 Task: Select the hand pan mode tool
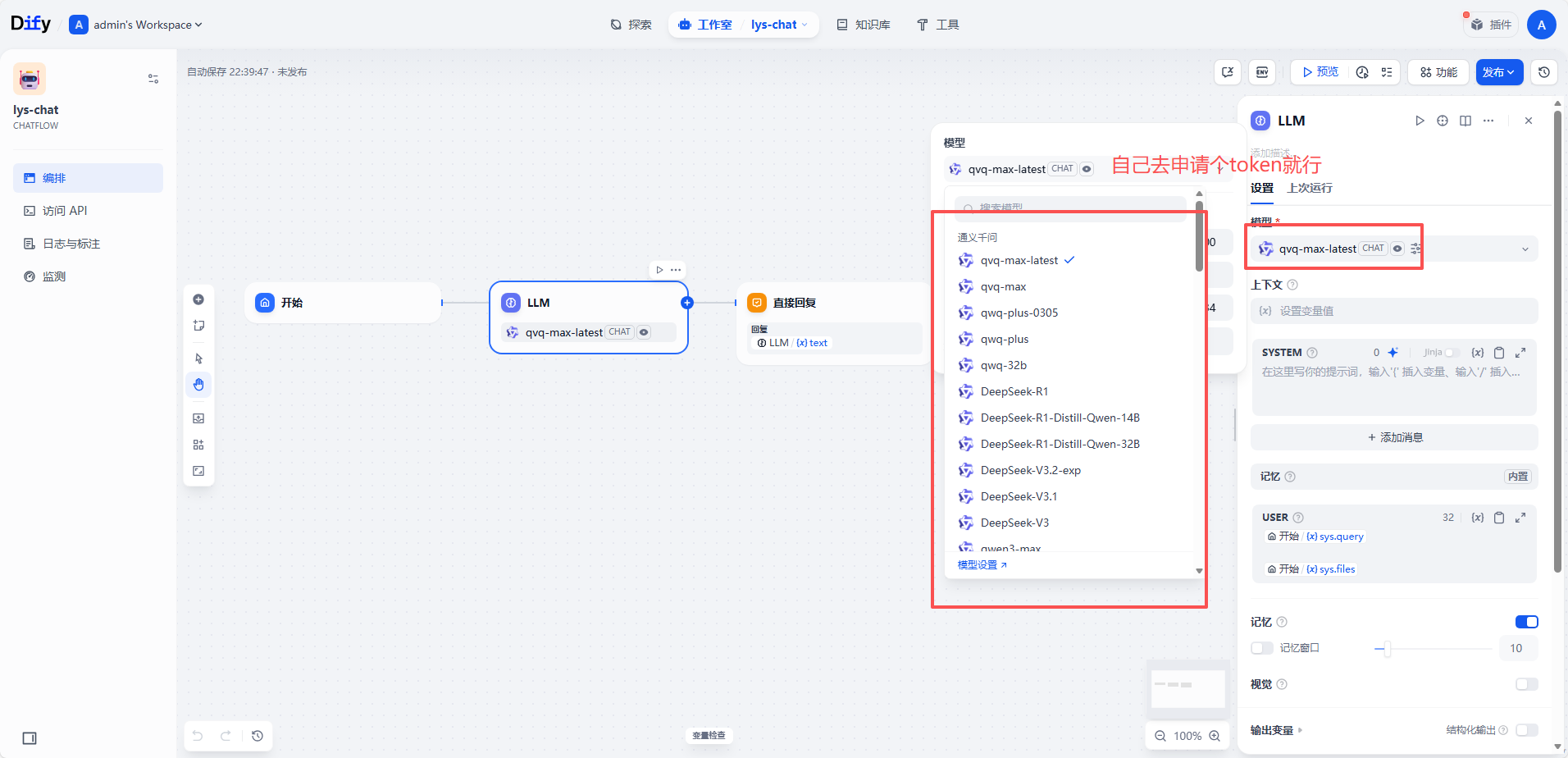tap(198, 385)
